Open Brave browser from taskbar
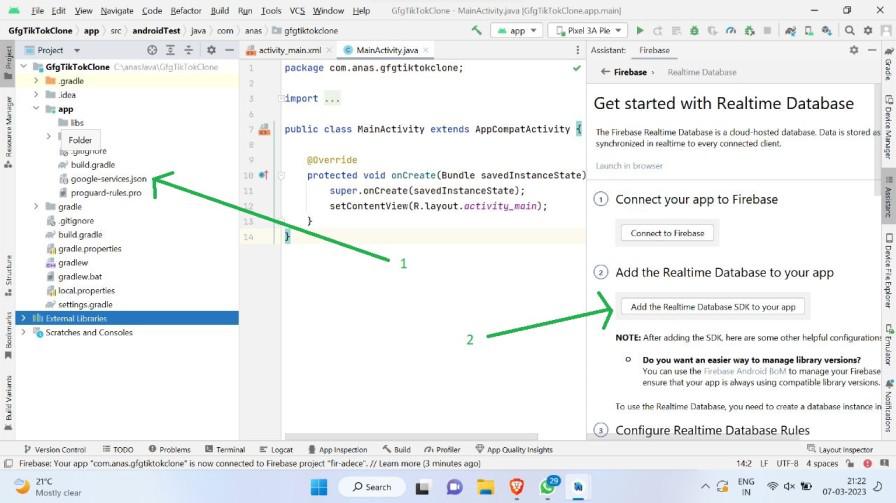 click(x=517, y=487)
